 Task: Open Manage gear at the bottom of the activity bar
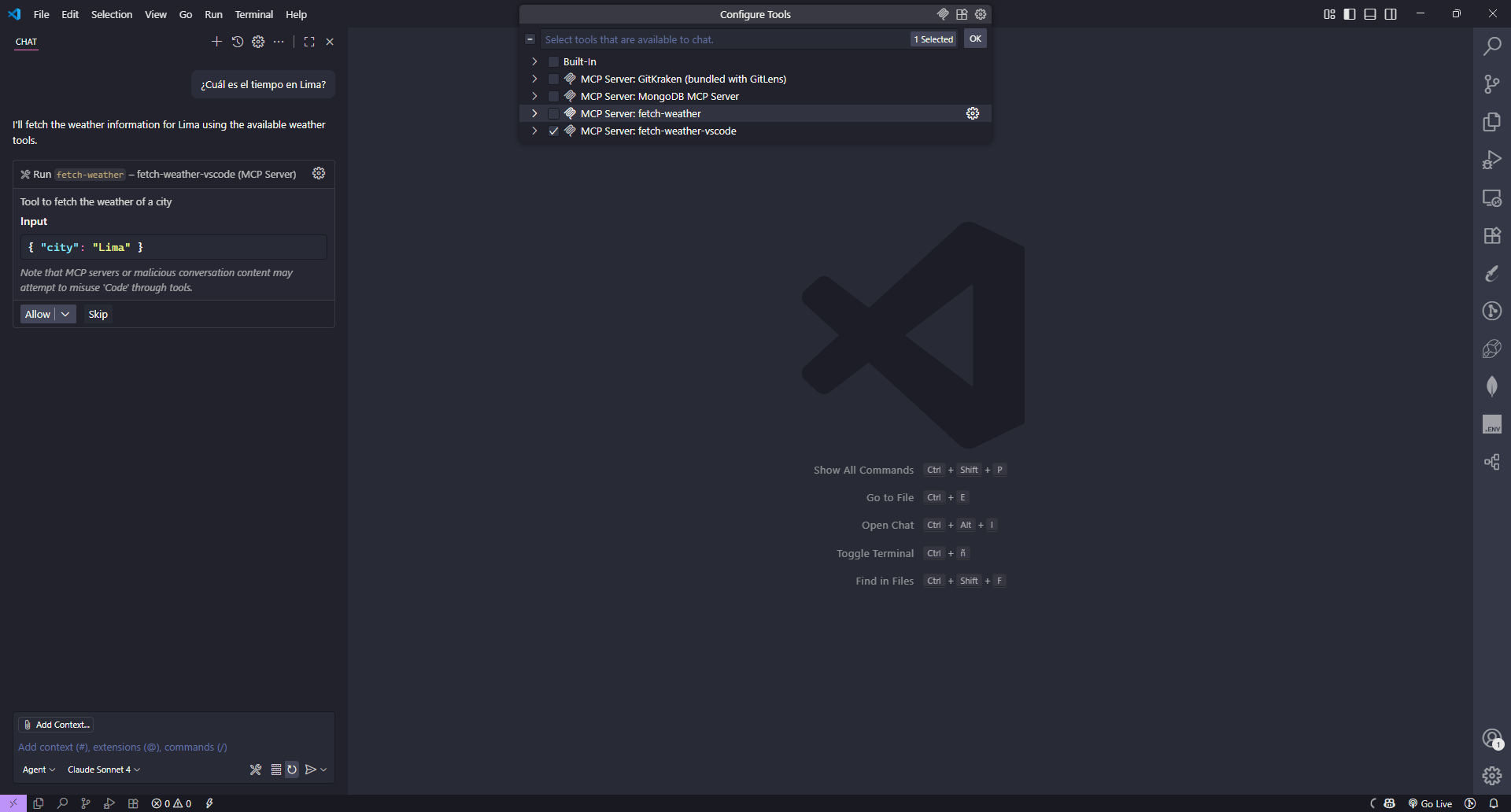tap(1492, 776)
